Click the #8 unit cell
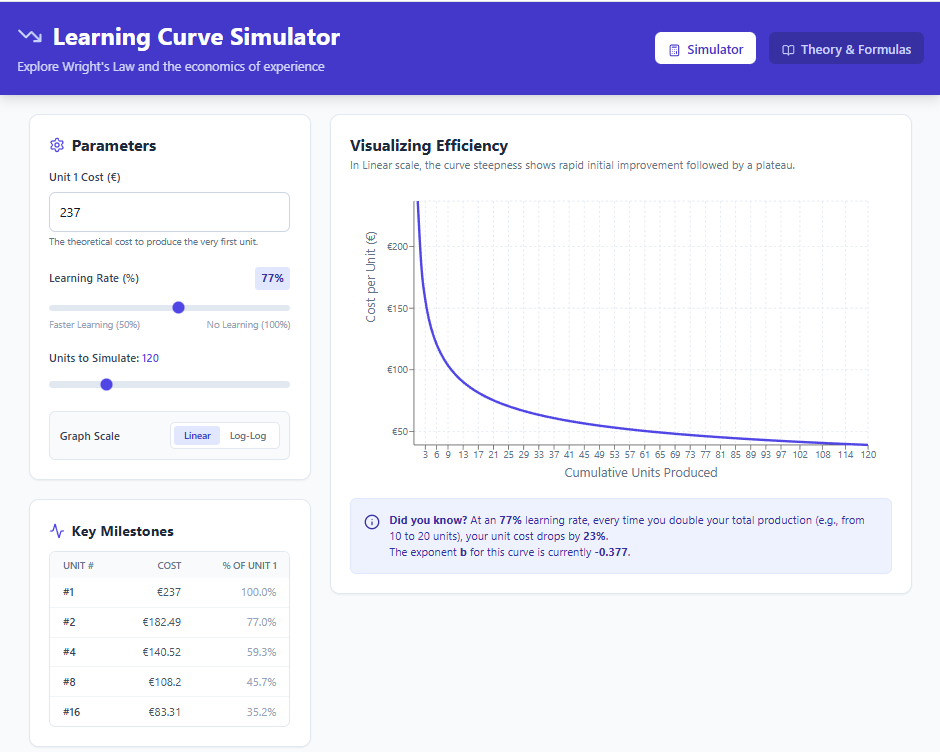Screen dimensions: 940x752 (x=69, y=682)
